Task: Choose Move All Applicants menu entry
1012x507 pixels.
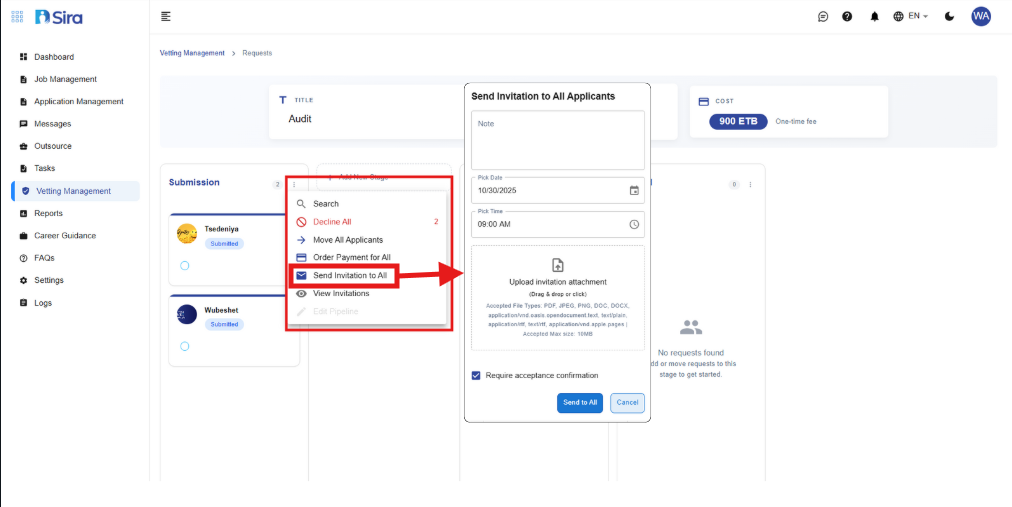Action: click(x=367, y=240)
